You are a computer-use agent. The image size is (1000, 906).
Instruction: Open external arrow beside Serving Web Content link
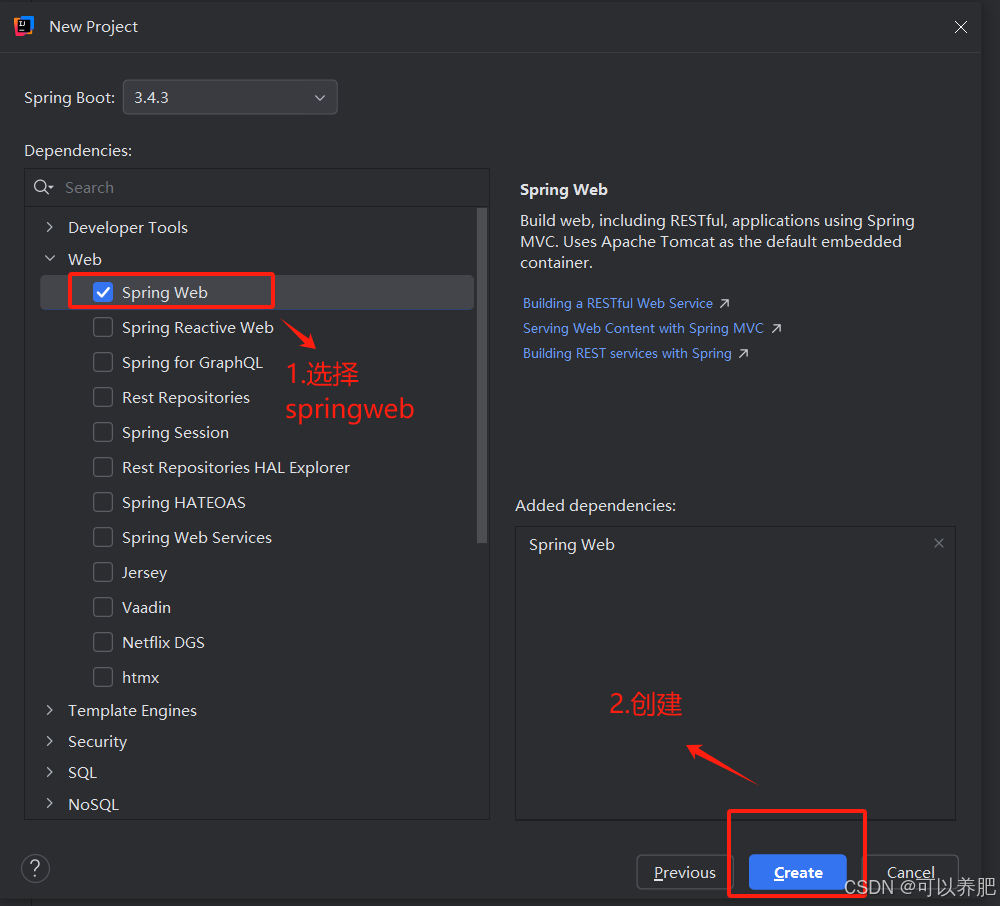pos(776,328)
